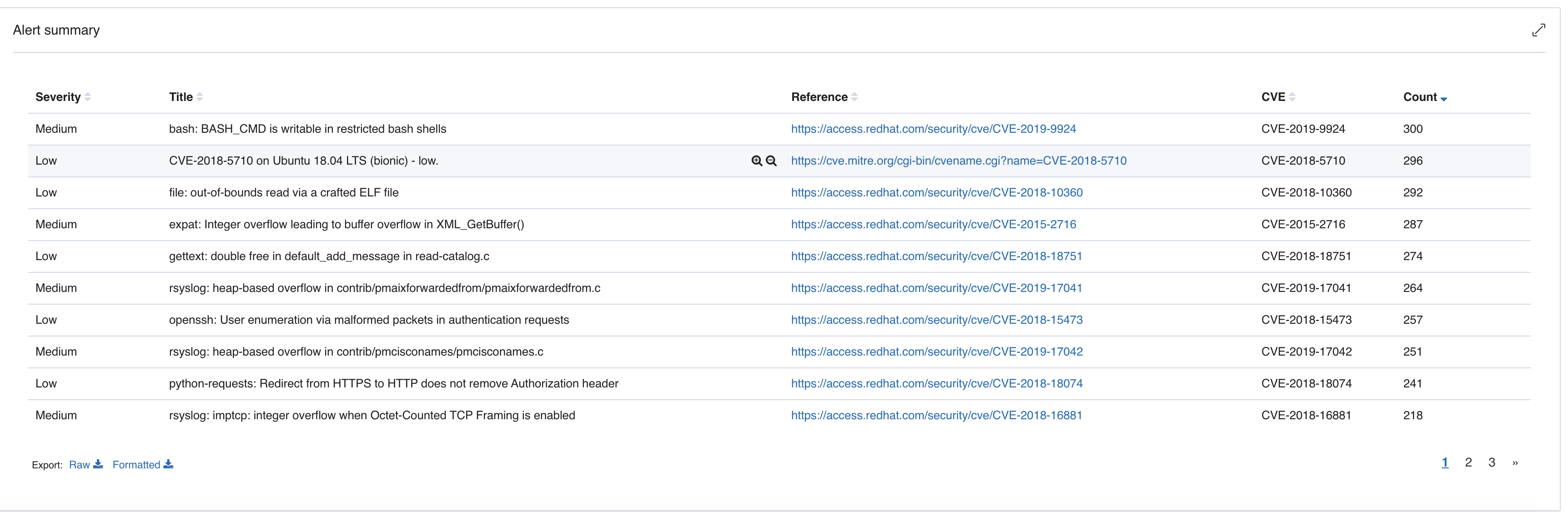Click the filter-for-value magnifier plus icon
1568x512 pixels.
pos(757,161)
